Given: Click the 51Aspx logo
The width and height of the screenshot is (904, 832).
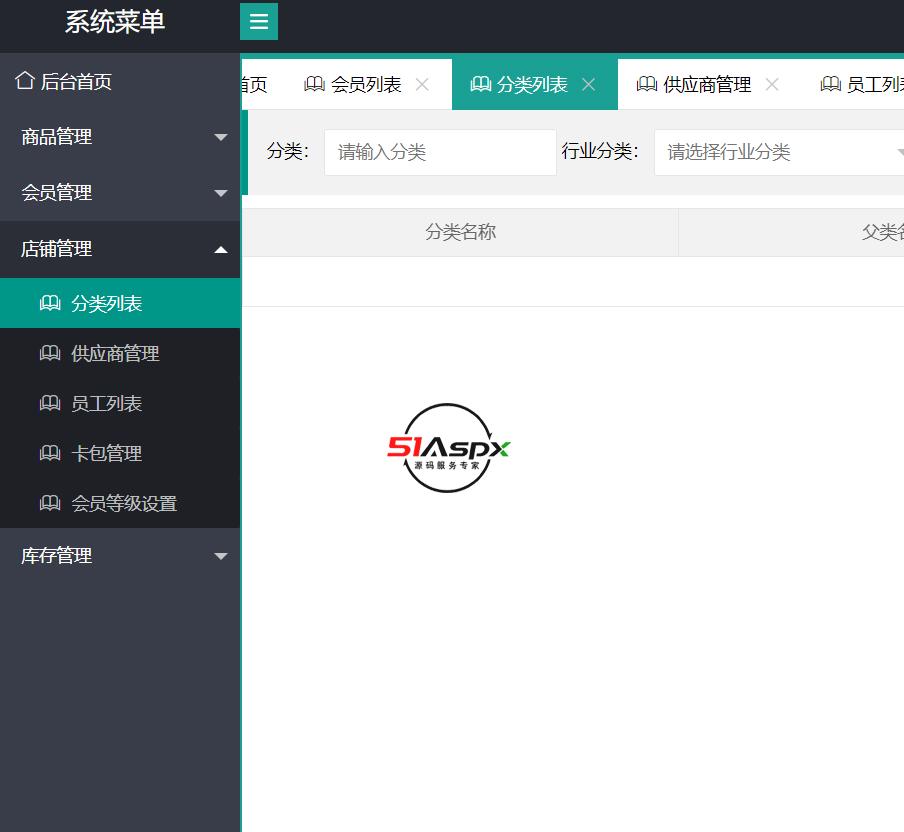Looking at the screenshot, I should (448, 448).
